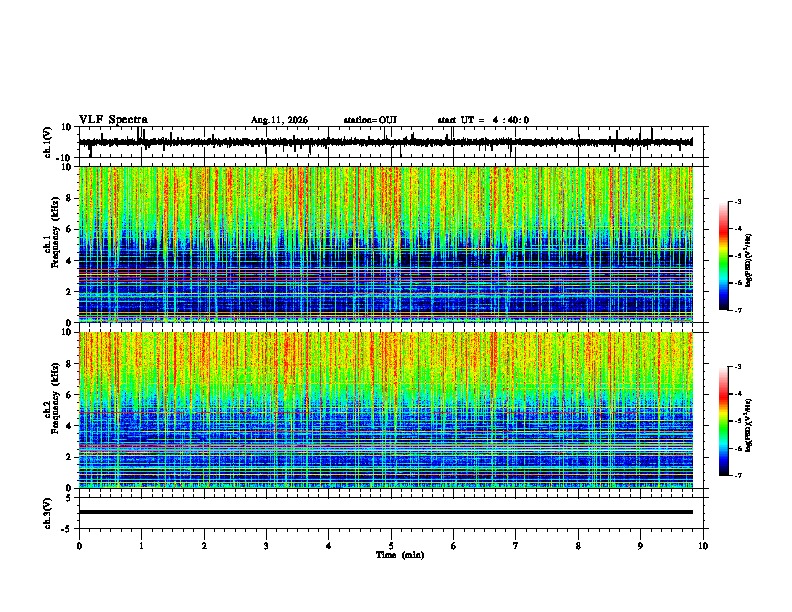Click the '0' tick on the time axis
792x612 pixels.
[x=79, y=546]
